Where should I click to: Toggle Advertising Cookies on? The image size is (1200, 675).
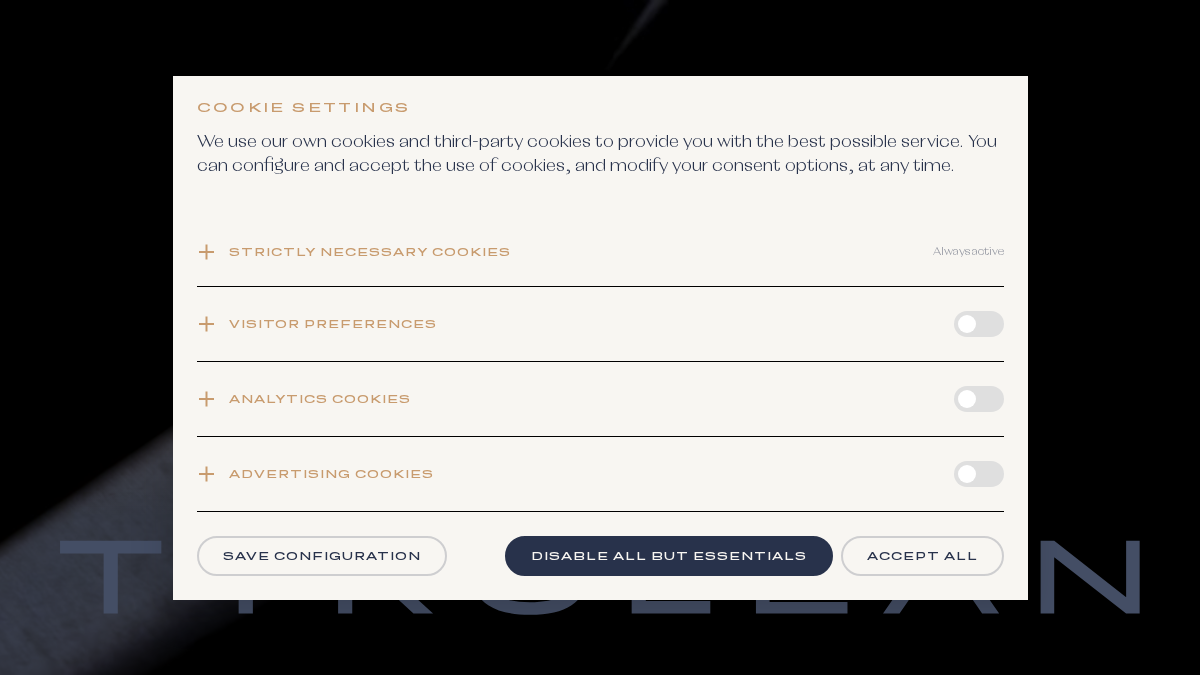978,474
